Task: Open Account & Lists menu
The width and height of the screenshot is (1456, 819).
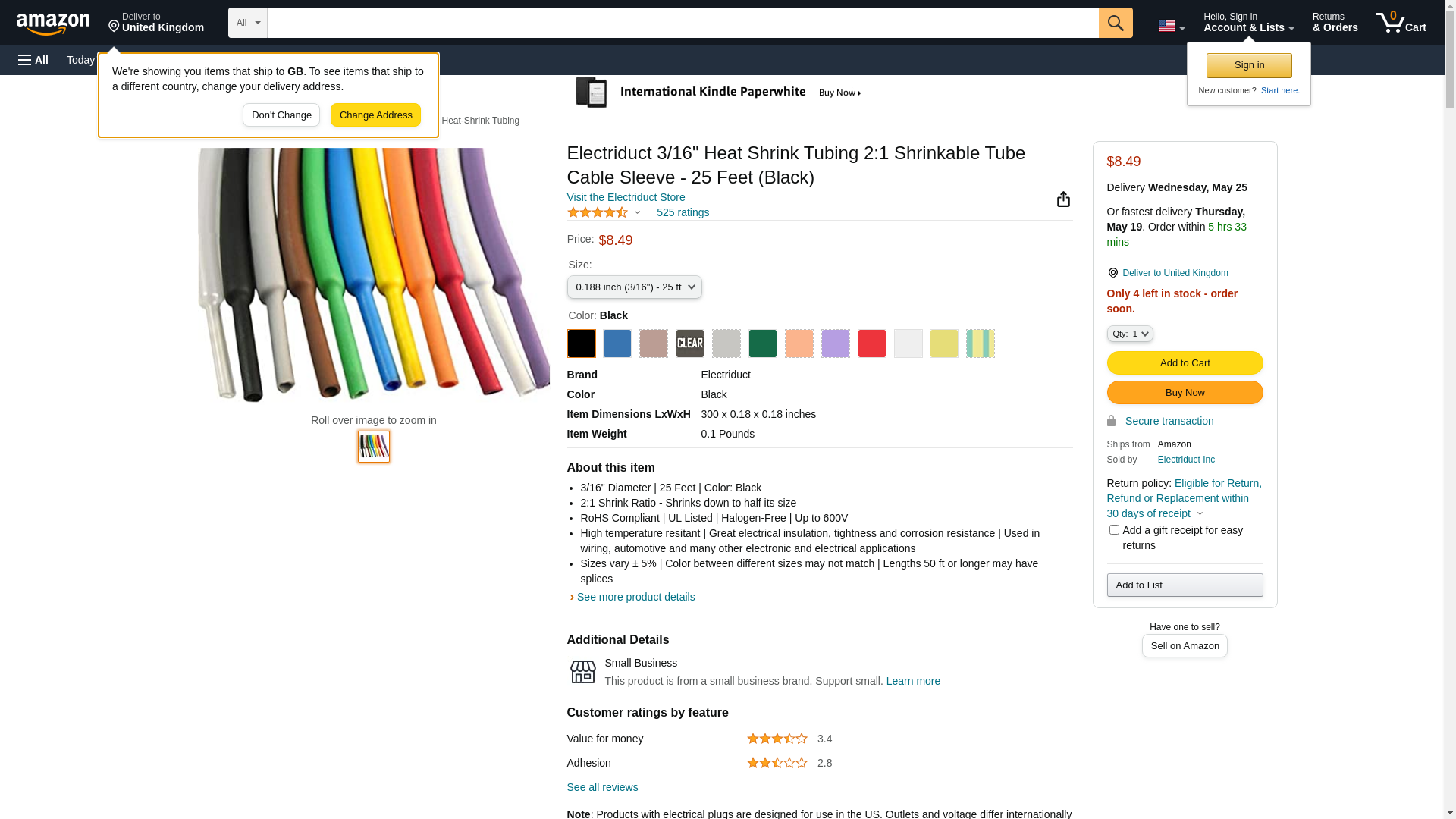Action: pyautogui.click(x=1248, y=23)
